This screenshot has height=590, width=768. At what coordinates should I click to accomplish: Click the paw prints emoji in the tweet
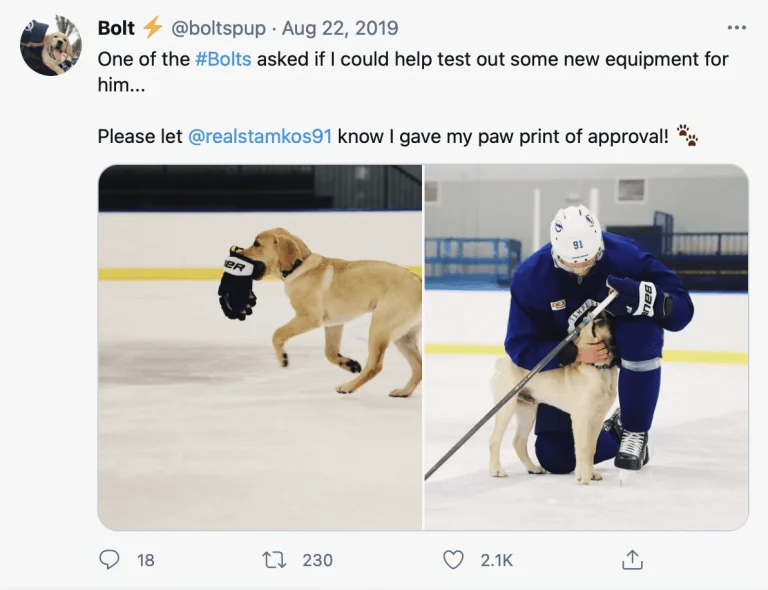pyautogui.click(x=687, y=135)
